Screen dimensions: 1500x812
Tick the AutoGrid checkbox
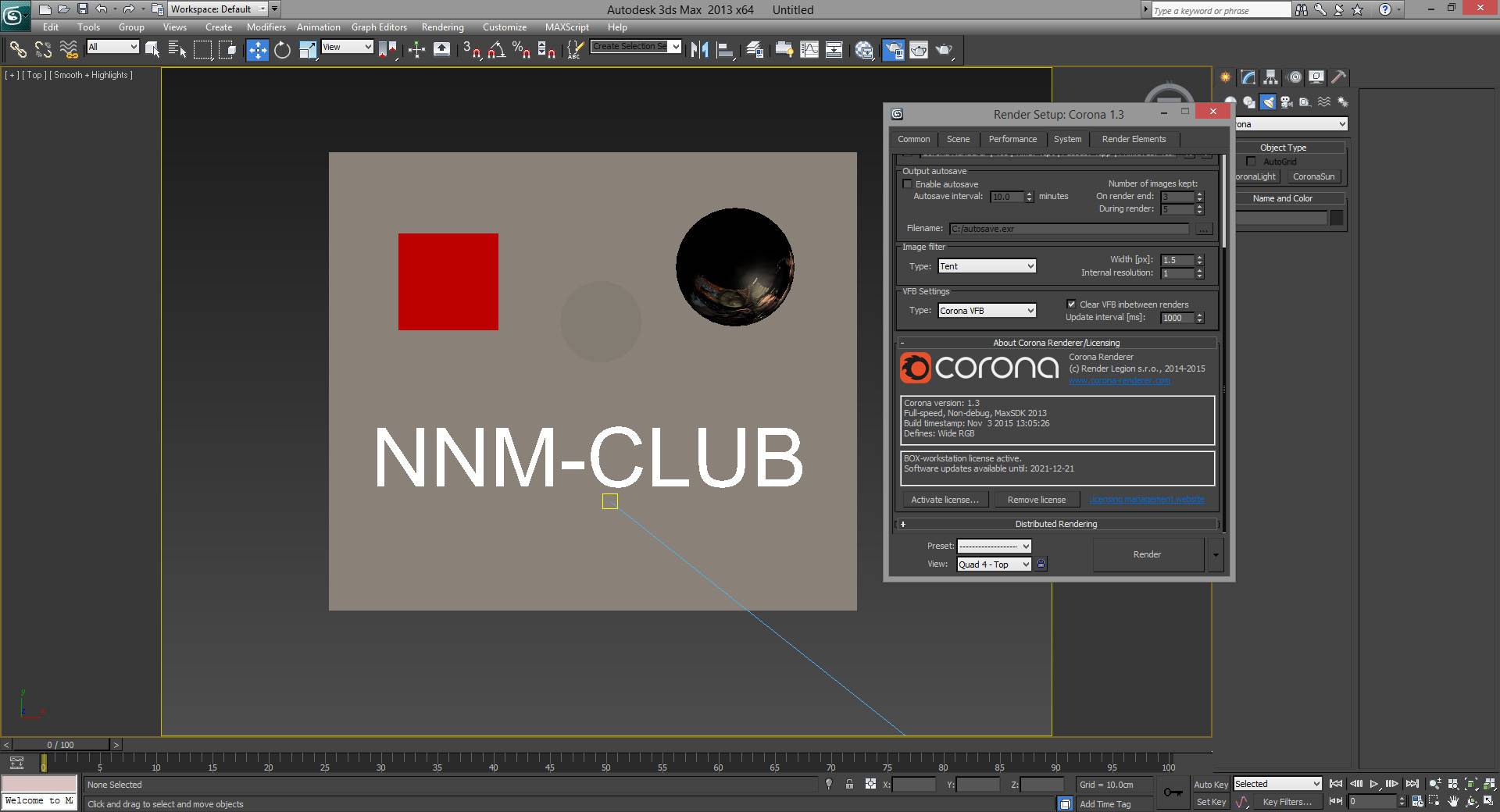(1251, 162)
